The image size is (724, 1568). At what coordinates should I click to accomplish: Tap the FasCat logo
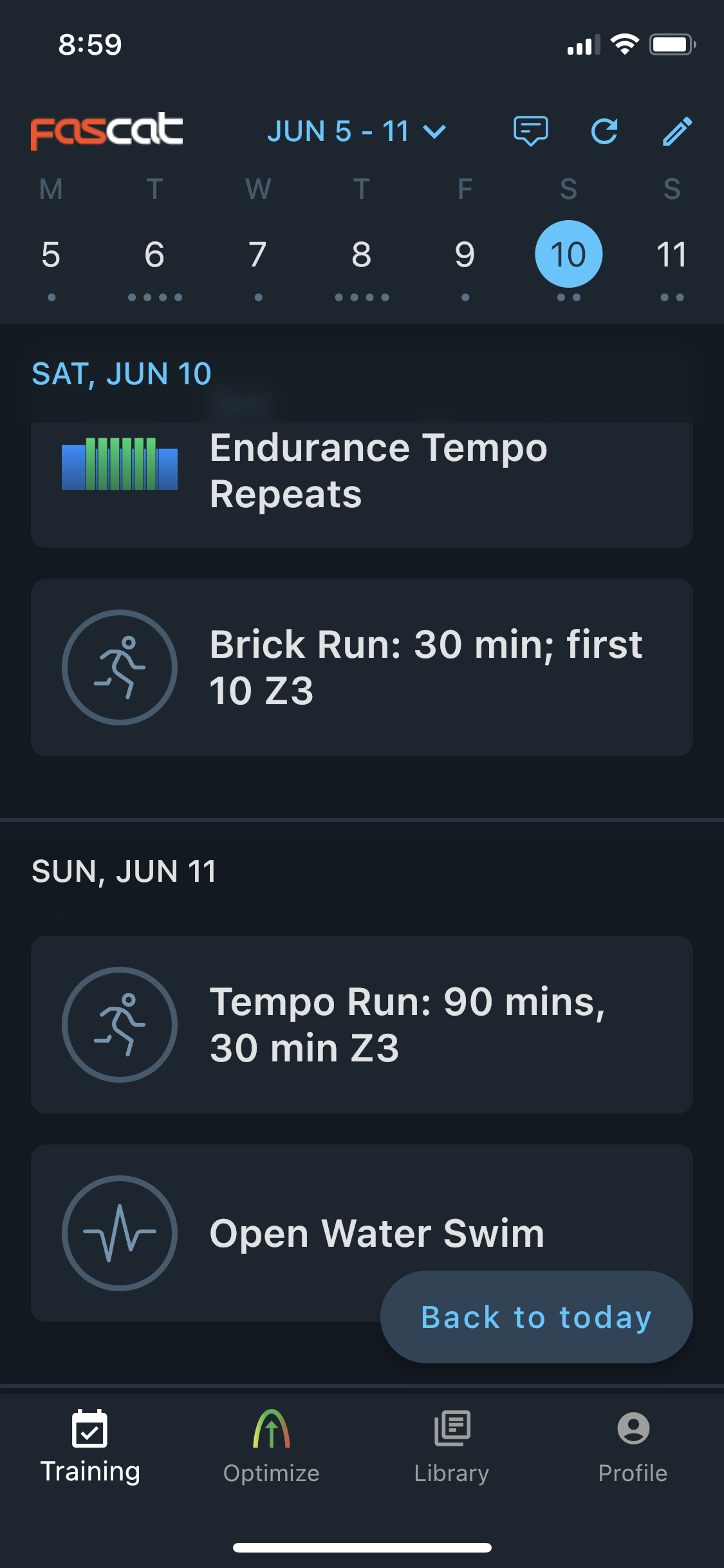[x=107, y=131]
